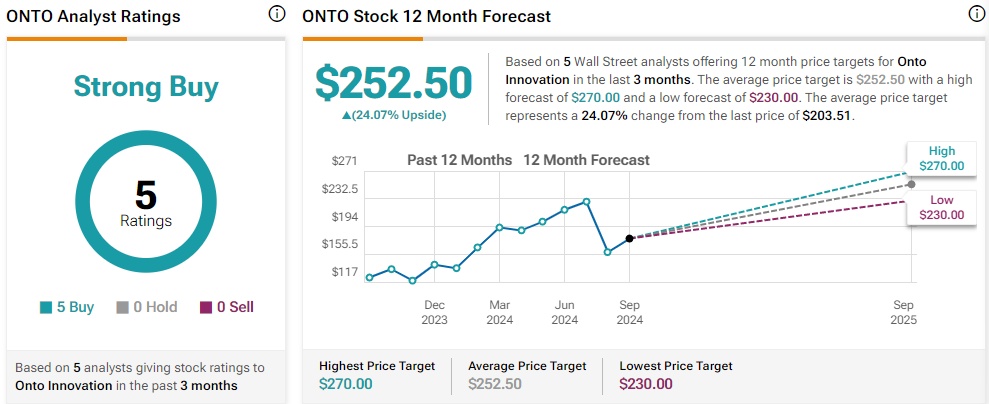The image size is (989, 404).
Task: Select the Past 12 Months chart label
Action: tap(459, 160)
